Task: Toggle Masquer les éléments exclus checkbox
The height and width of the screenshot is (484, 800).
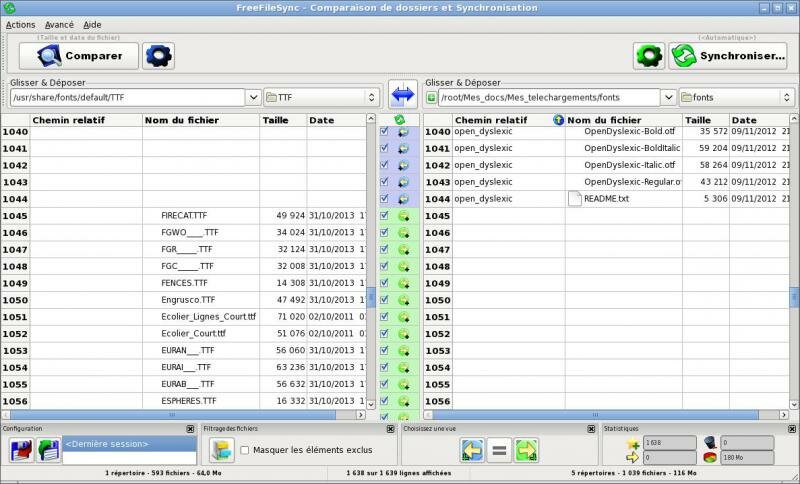Action: tap(245, 450)
